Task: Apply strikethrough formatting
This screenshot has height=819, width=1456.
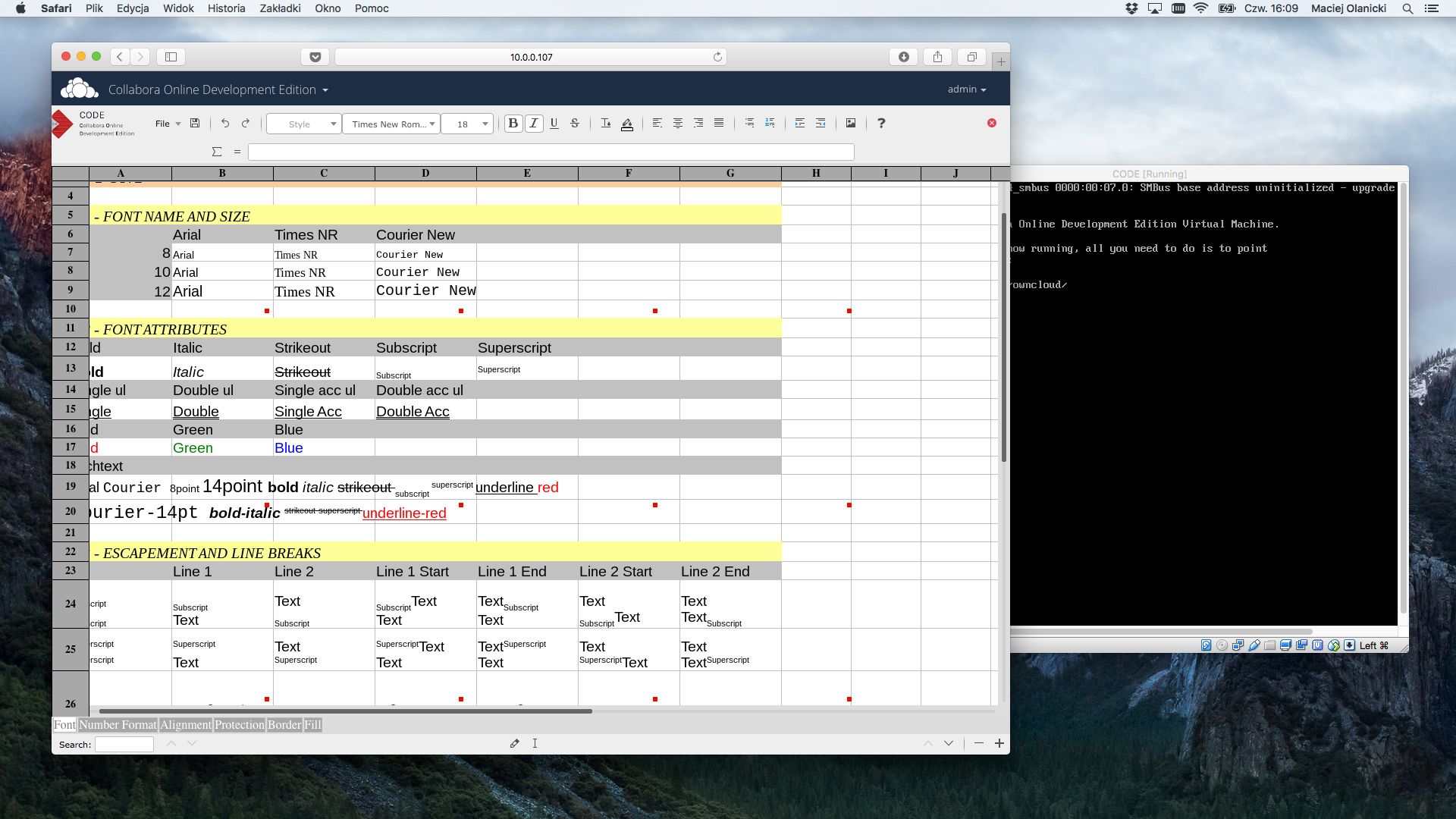Action: (x=575, y=124)
